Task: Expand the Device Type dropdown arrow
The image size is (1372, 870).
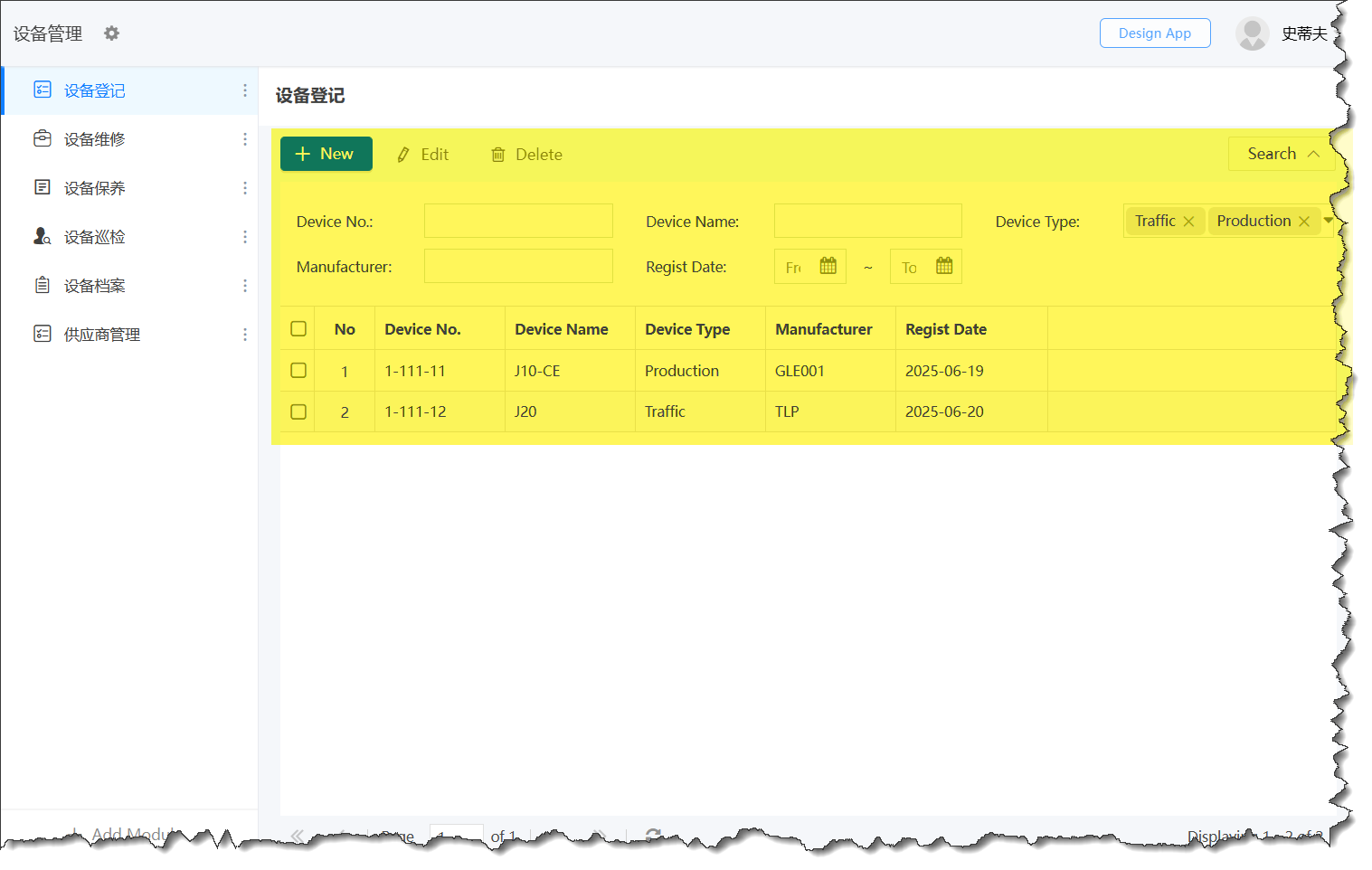Action: pyautogui.click(x=1328, y=221)
